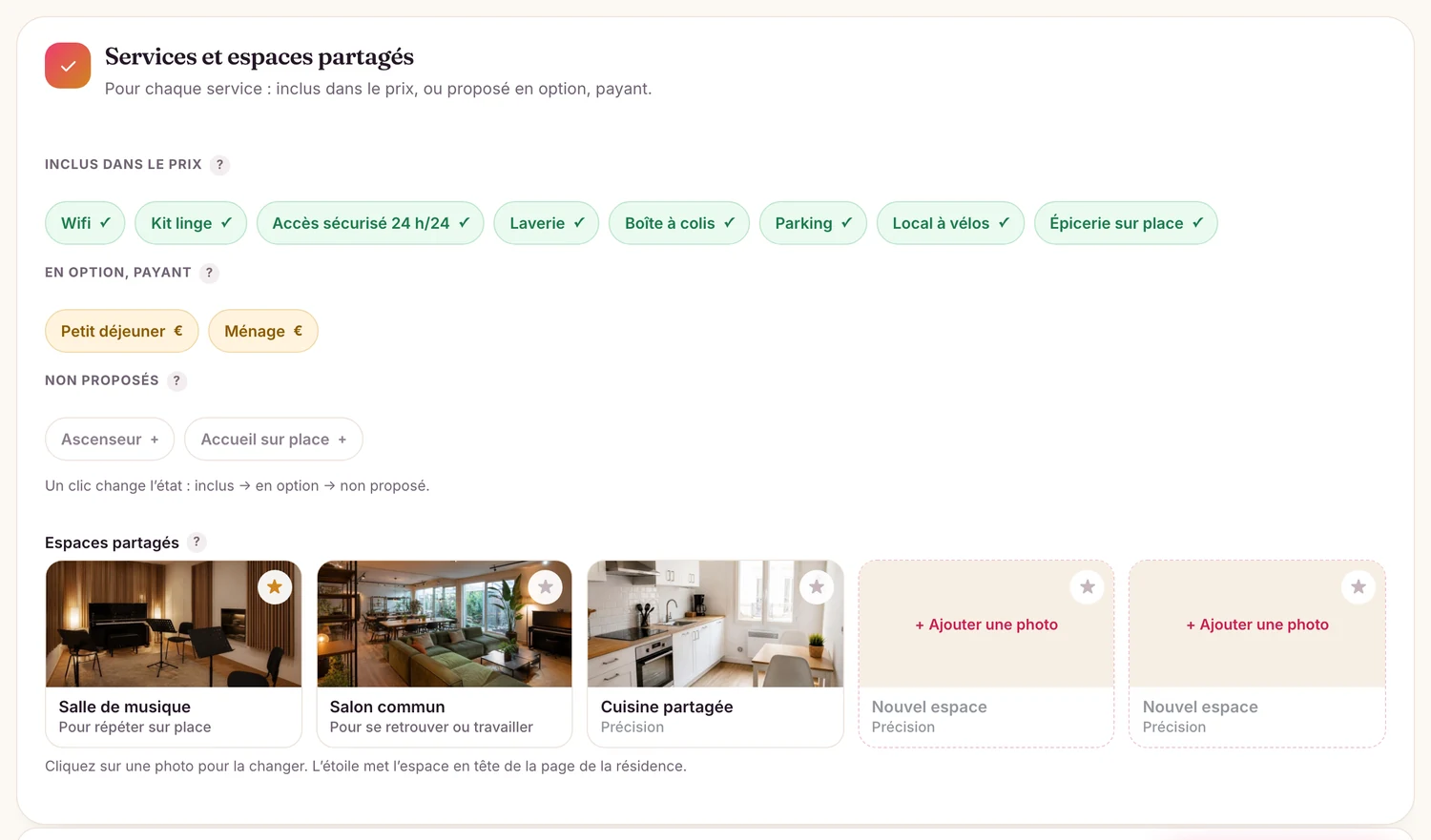Screen dimensions: 1431x840
Task: Toggle the Petit déjeuner paid option
Action: tap(121, 331)
